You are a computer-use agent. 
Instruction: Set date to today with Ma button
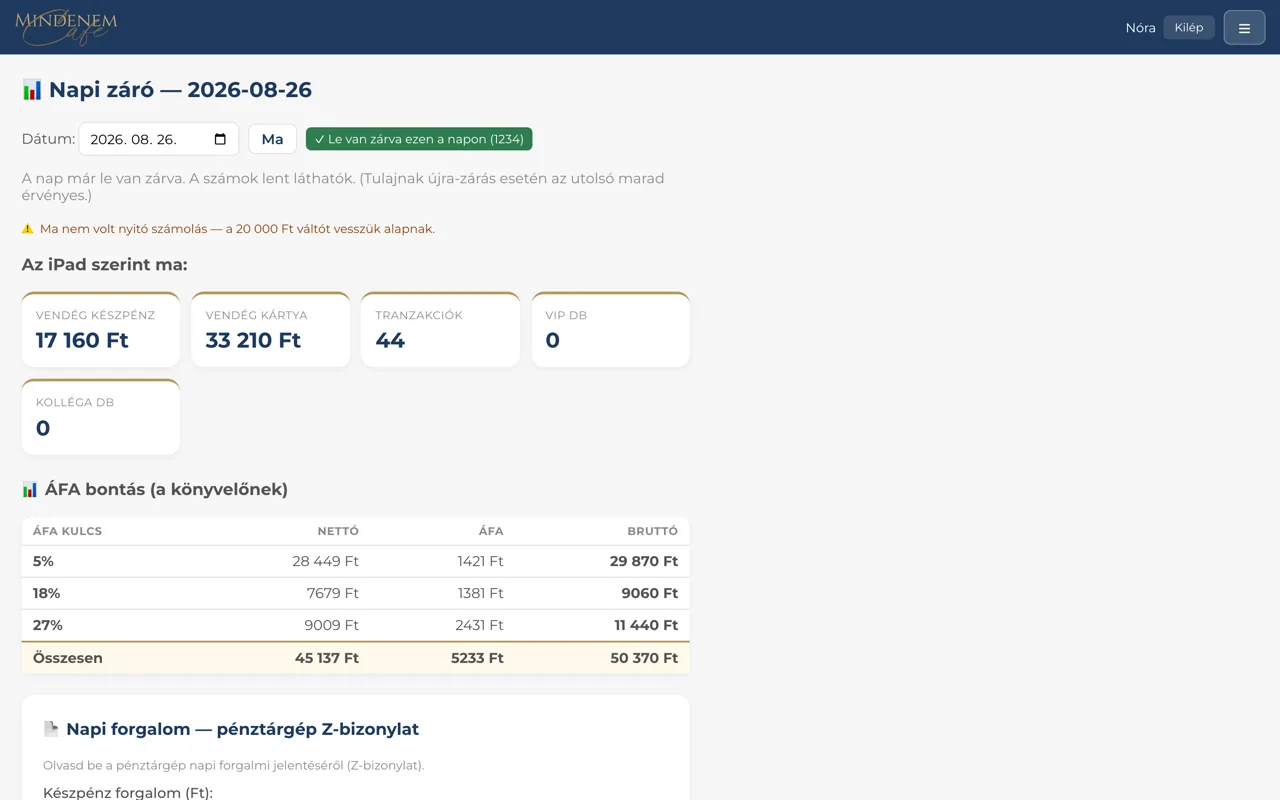(x=272, y=139)
